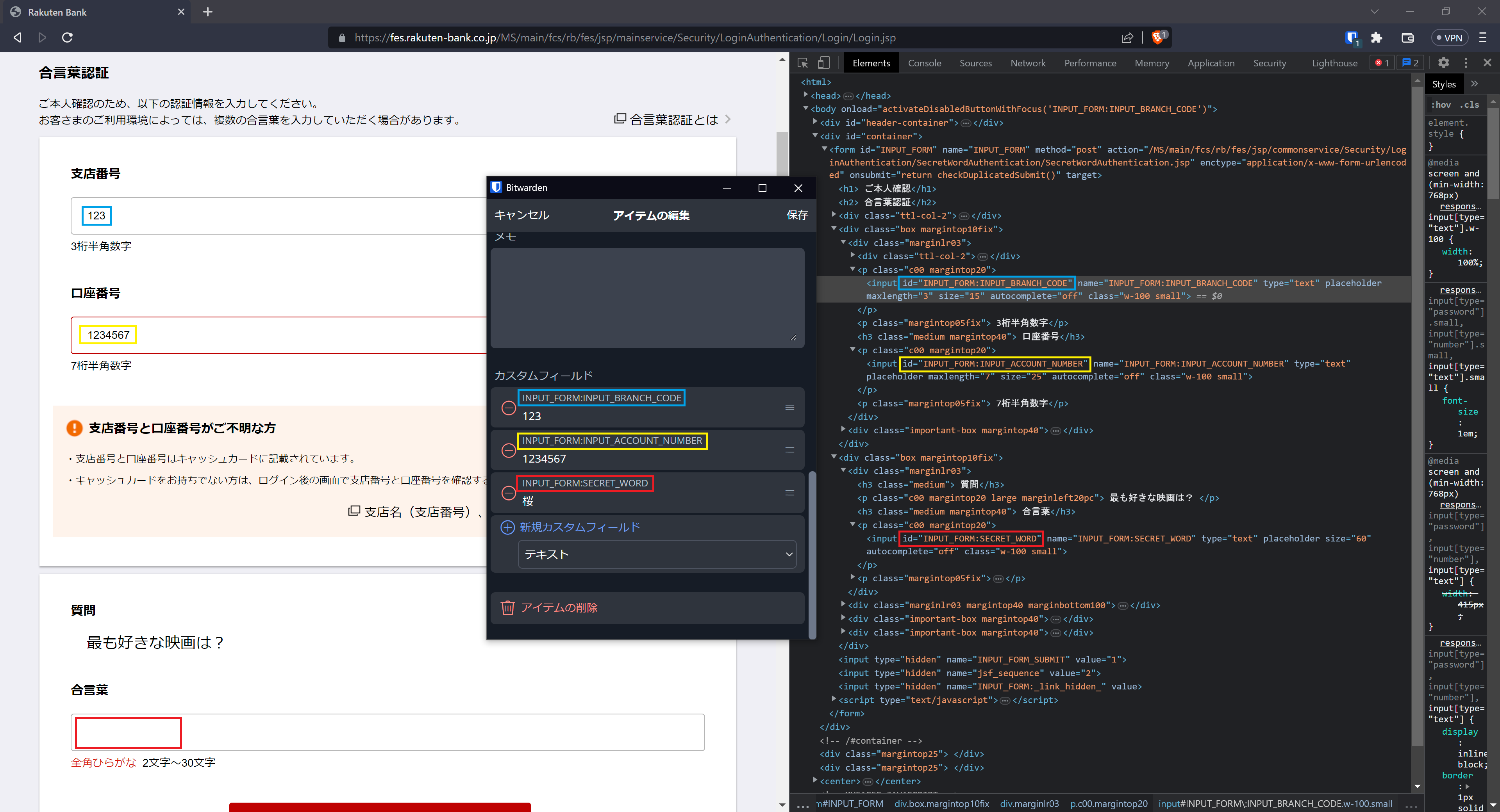Screen dimensions: 1500x812
Task: Click the browser Back arrow icon
Action: 18,37
